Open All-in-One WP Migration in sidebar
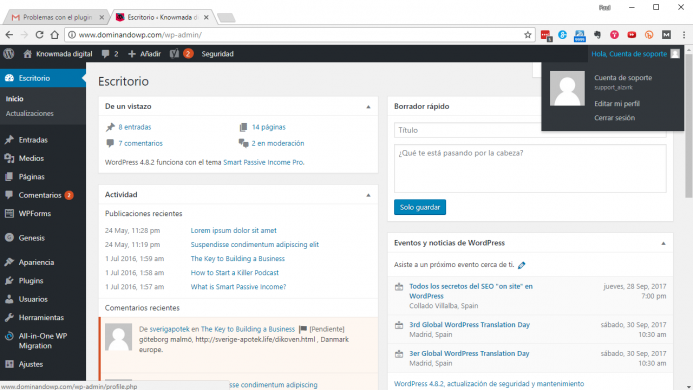The width and height of the screenshot is (693, 390). coord(43,341)
